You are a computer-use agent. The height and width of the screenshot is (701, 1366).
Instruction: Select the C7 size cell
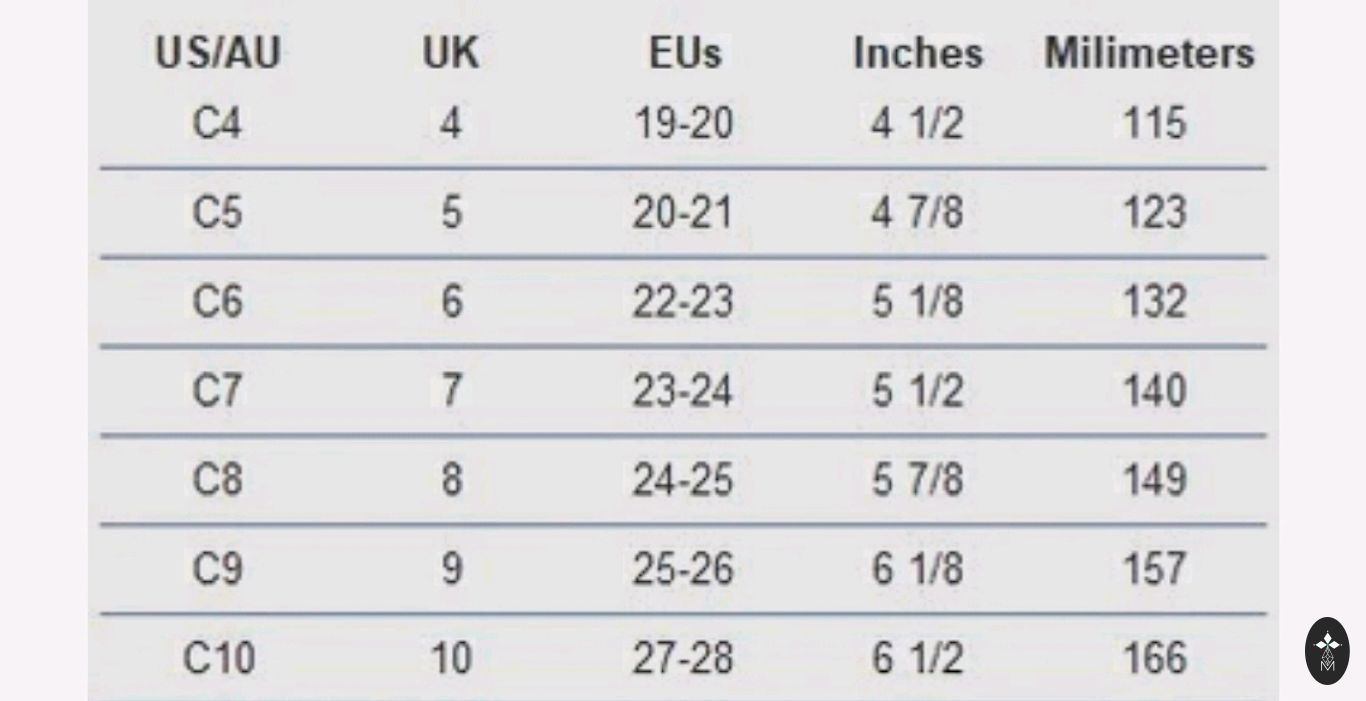[217, 391]
